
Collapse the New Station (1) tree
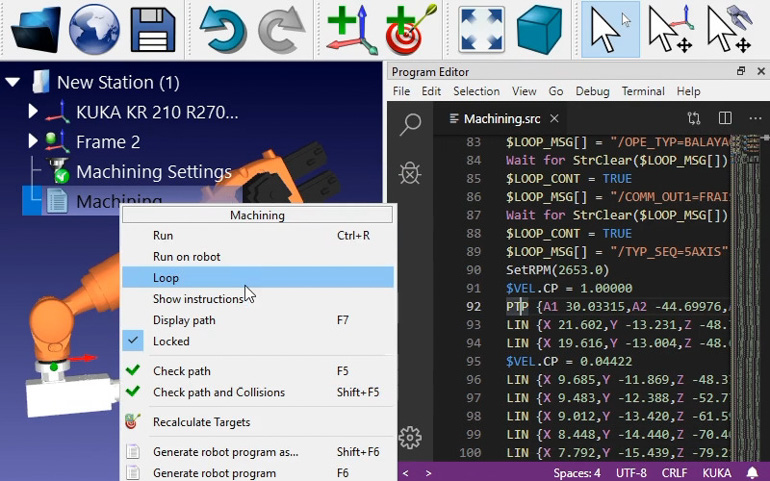point(13,82)
